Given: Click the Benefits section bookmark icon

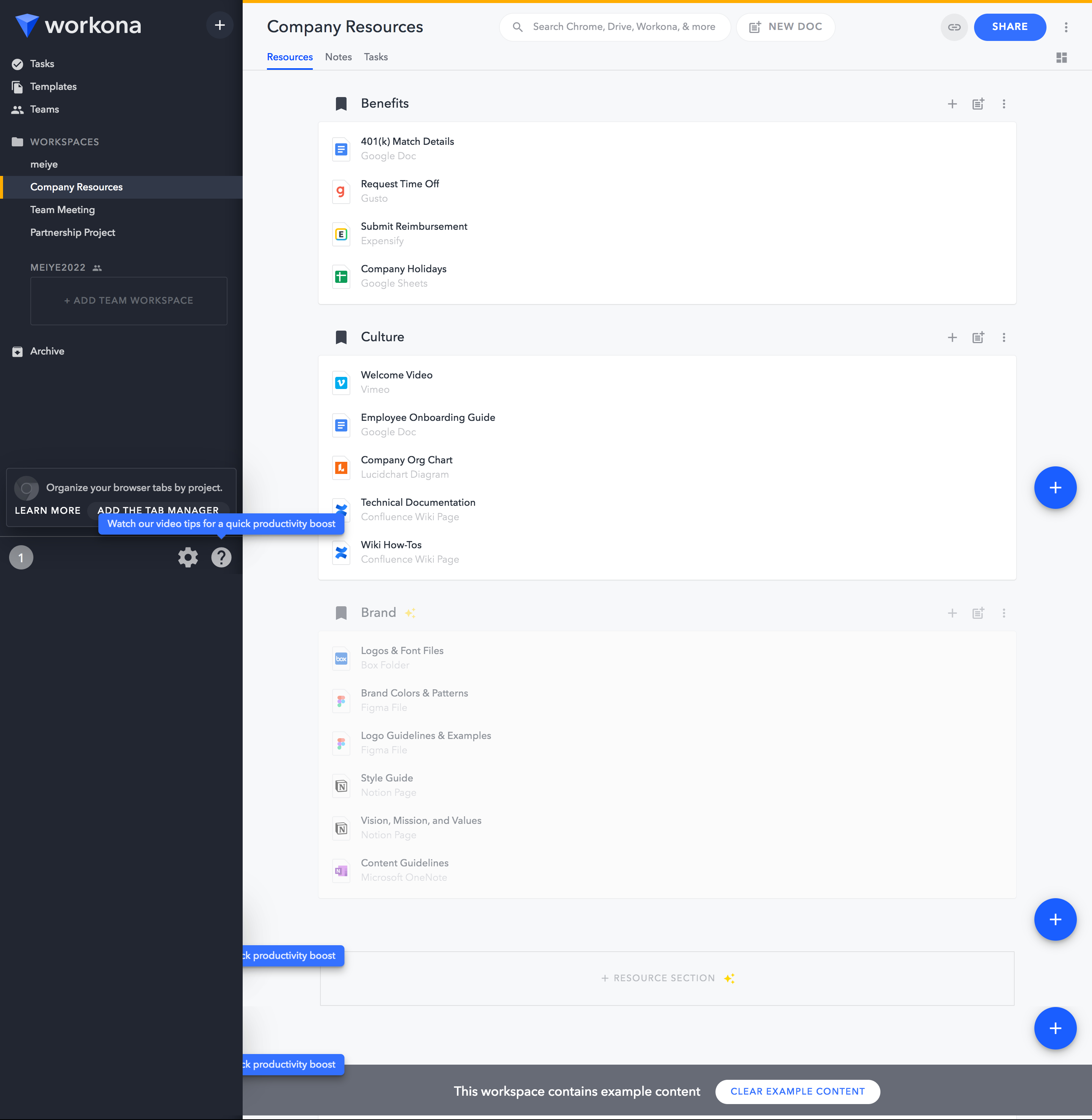Looking at the screenshot, I should [340, 104].
